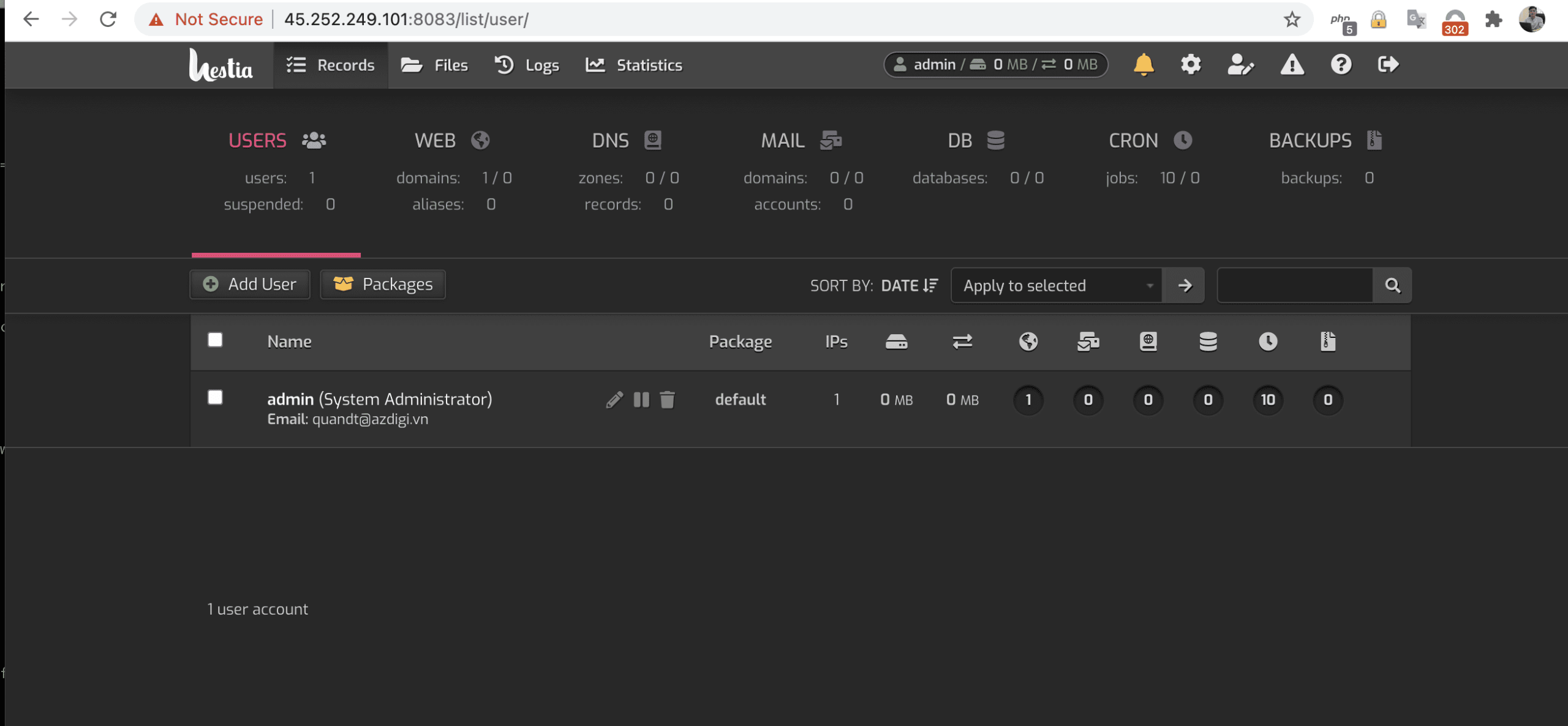The width and height of the screenshot is (1568, 726).
Task: Tick the admin user row checkbox
Action: tap(215, 398)
